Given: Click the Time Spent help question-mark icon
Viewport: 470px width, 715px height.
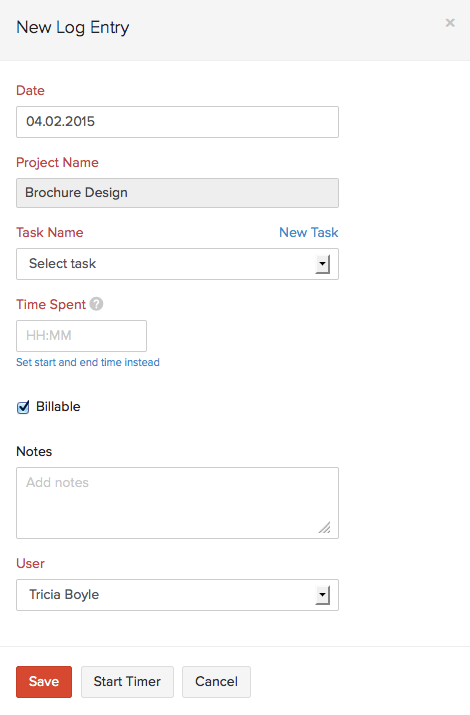Looking at the screenshot, I should click(96, 304).
